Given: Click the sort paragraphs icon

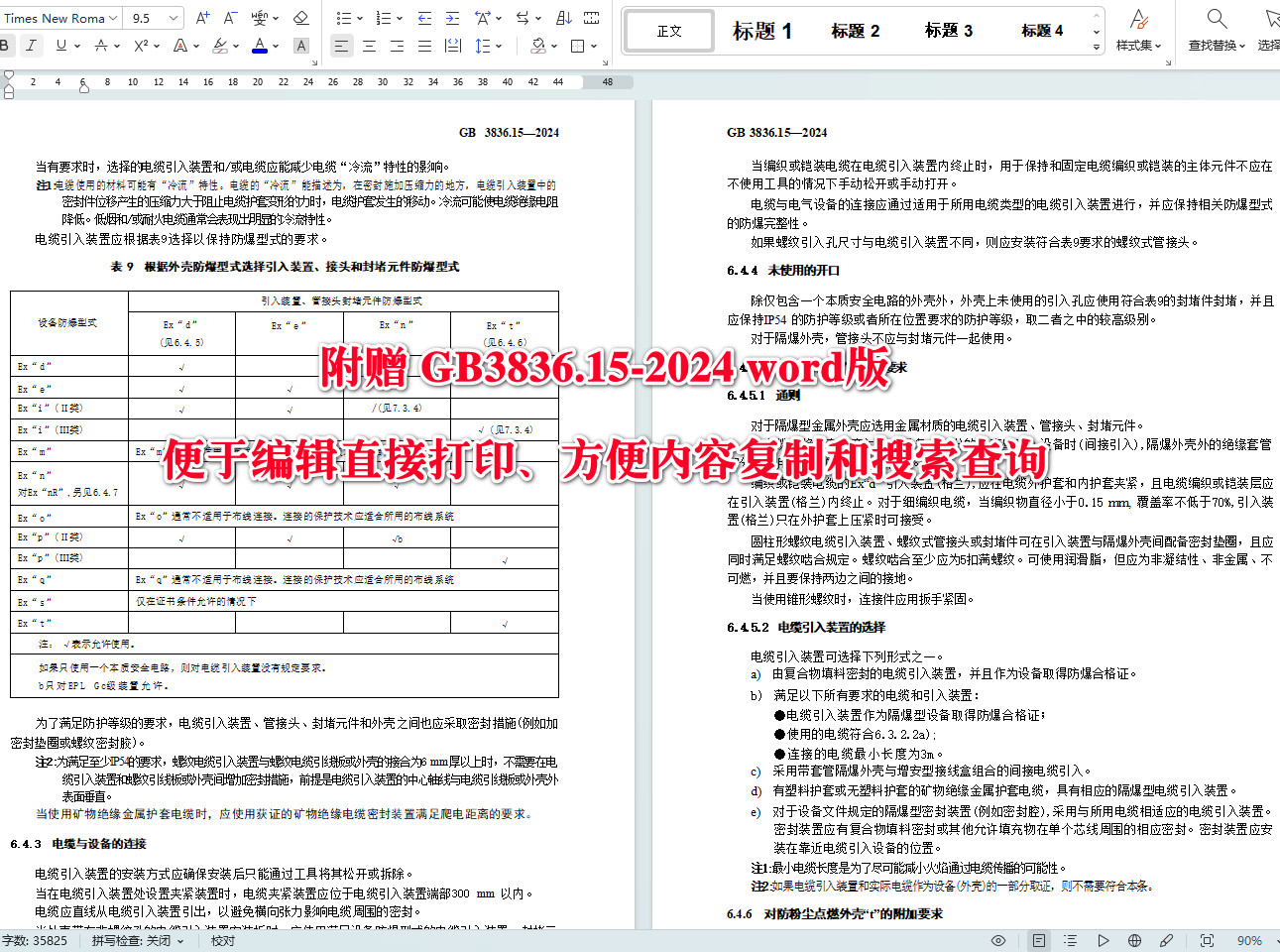Looking at the screenshot, I should pos(563,17).
